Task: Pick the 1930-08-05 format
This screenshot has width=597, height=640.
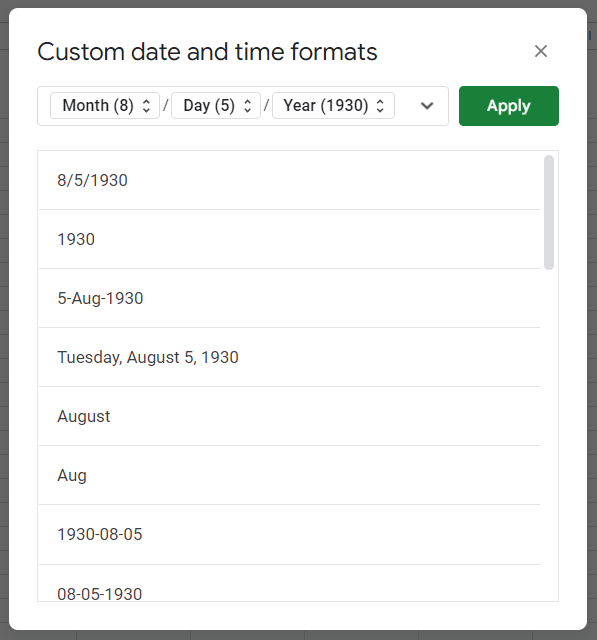Action: (x=289, y=535)
